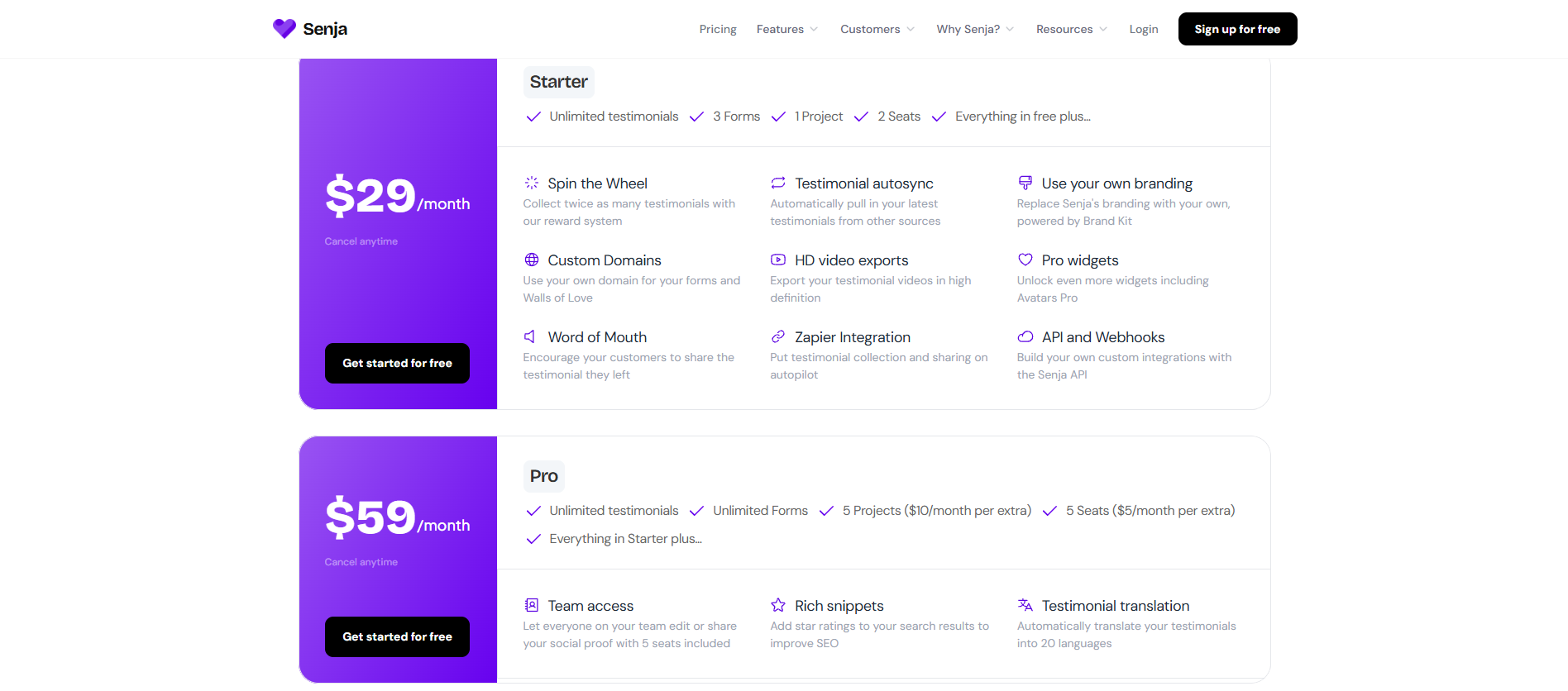
Task: Click the Zapier Integration link icon
Action: (778, 336)
